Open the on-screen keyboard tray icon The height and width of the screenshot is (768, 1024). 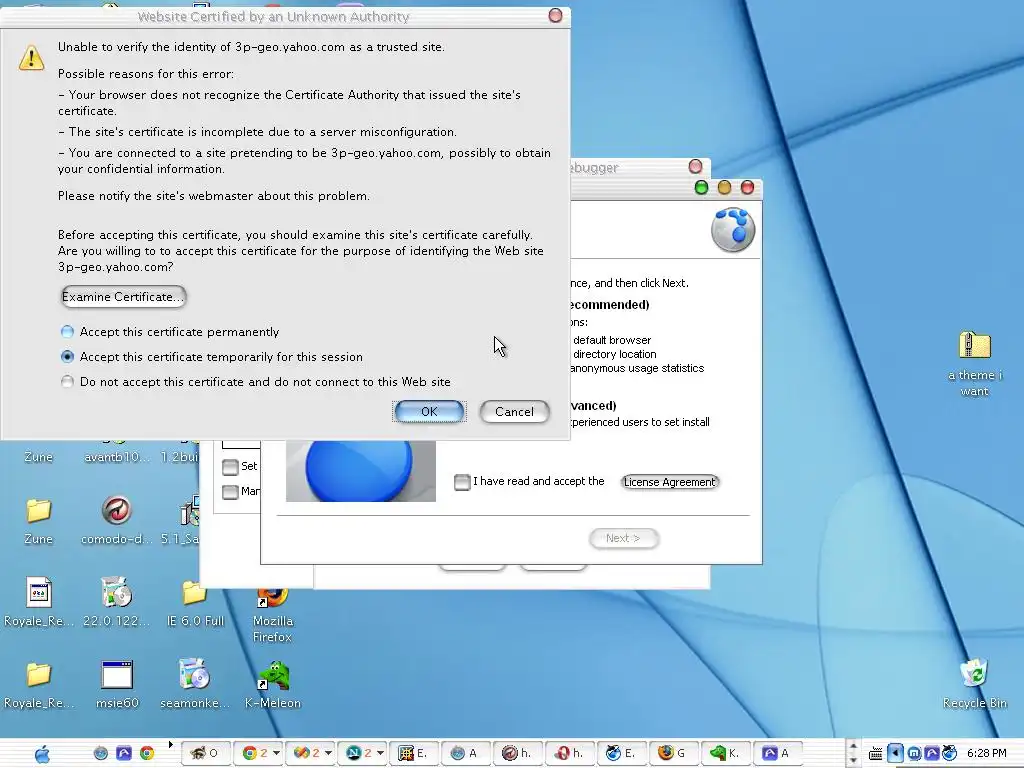(876, 754)
